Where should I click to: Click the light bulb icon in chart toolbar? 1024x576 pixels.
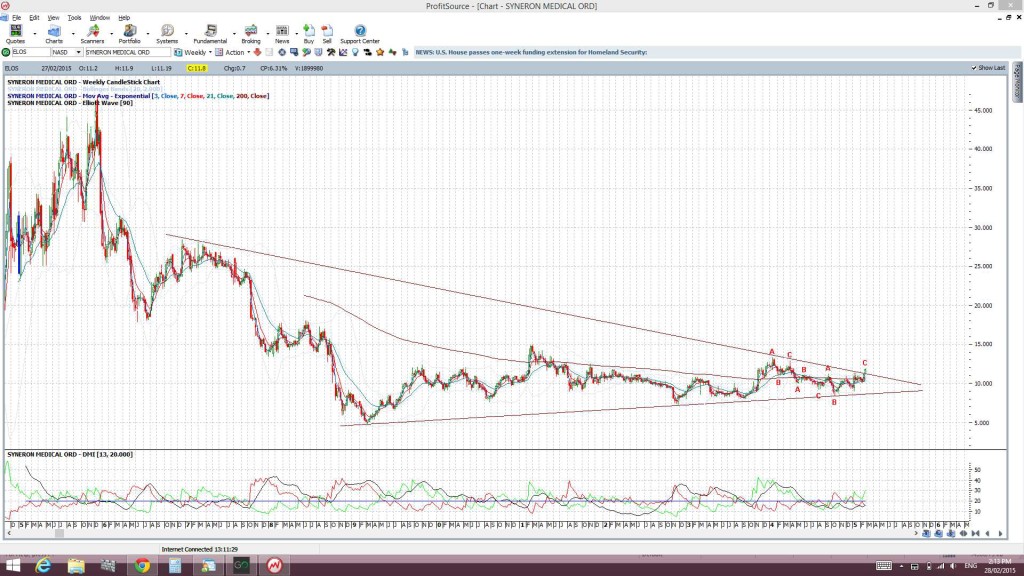point(355,52)
